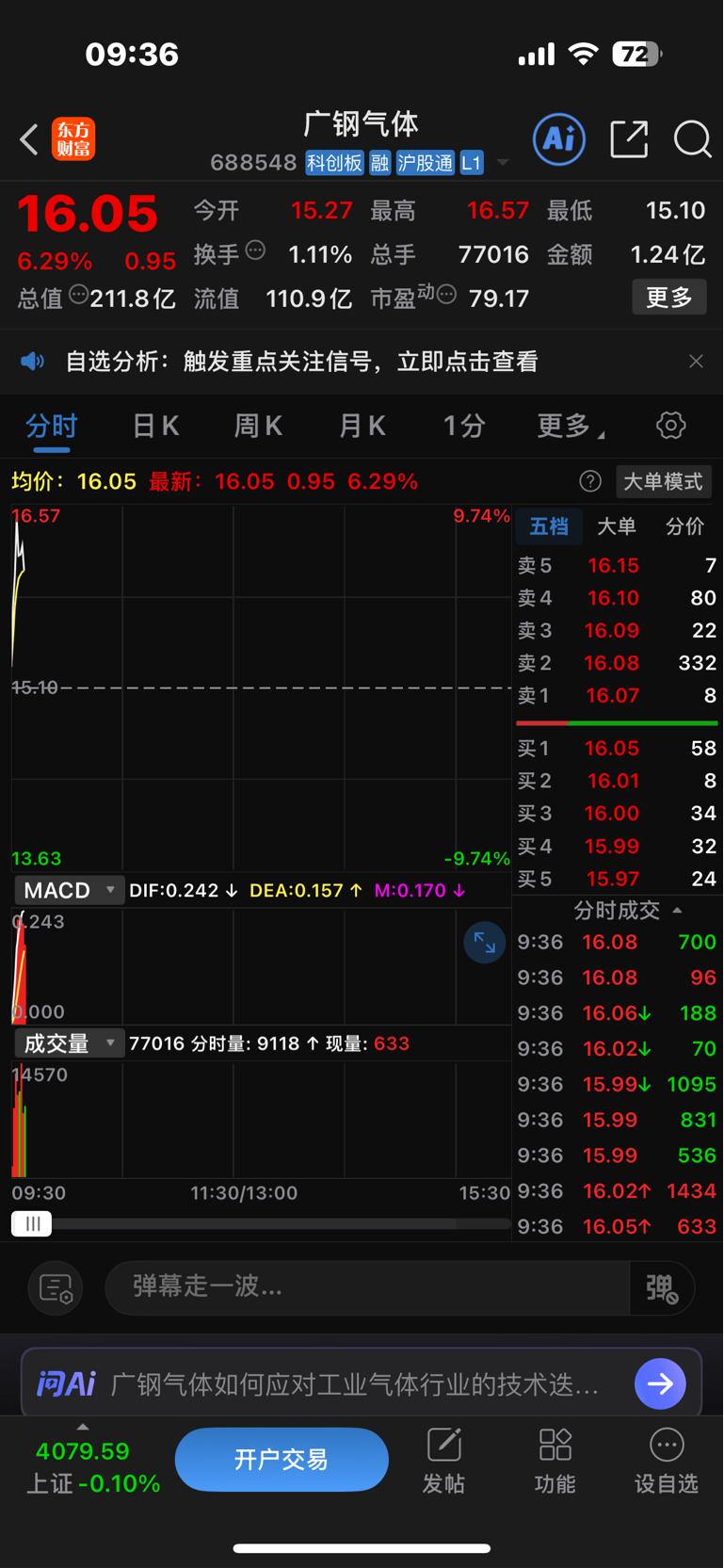Viewport: 724px width, 1568px height.
Task: Open the 更多 chart period dropdown
Action: coord(571,427)
